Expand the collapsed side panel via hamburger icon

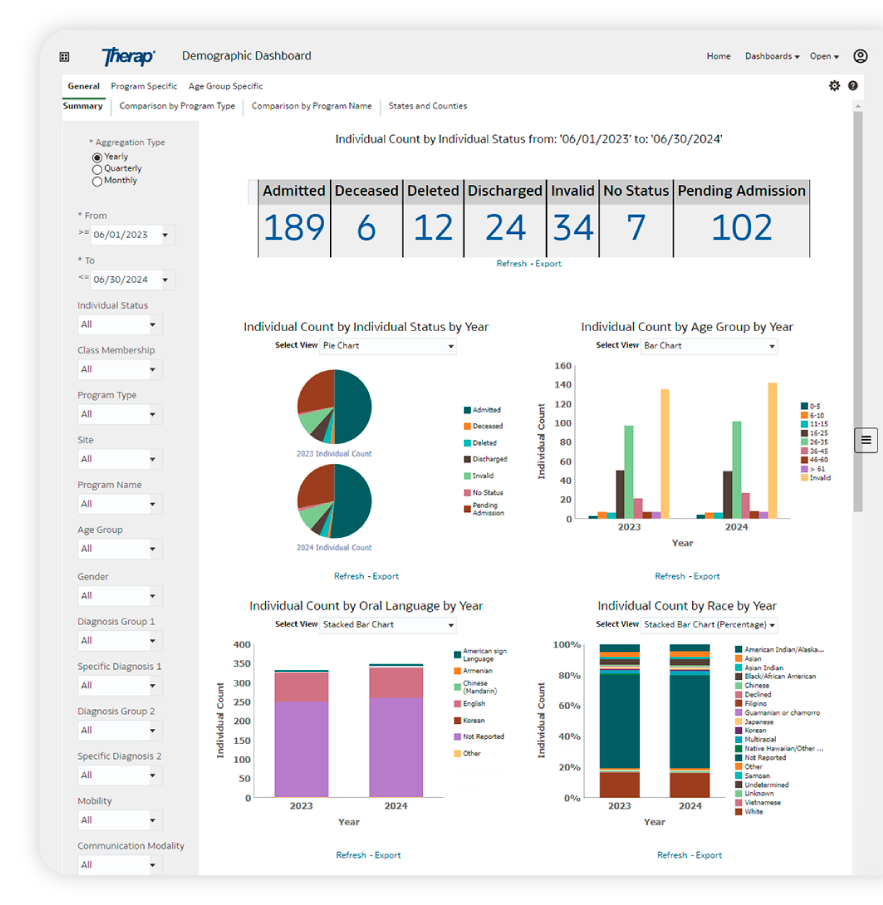[x=866, y=439]
